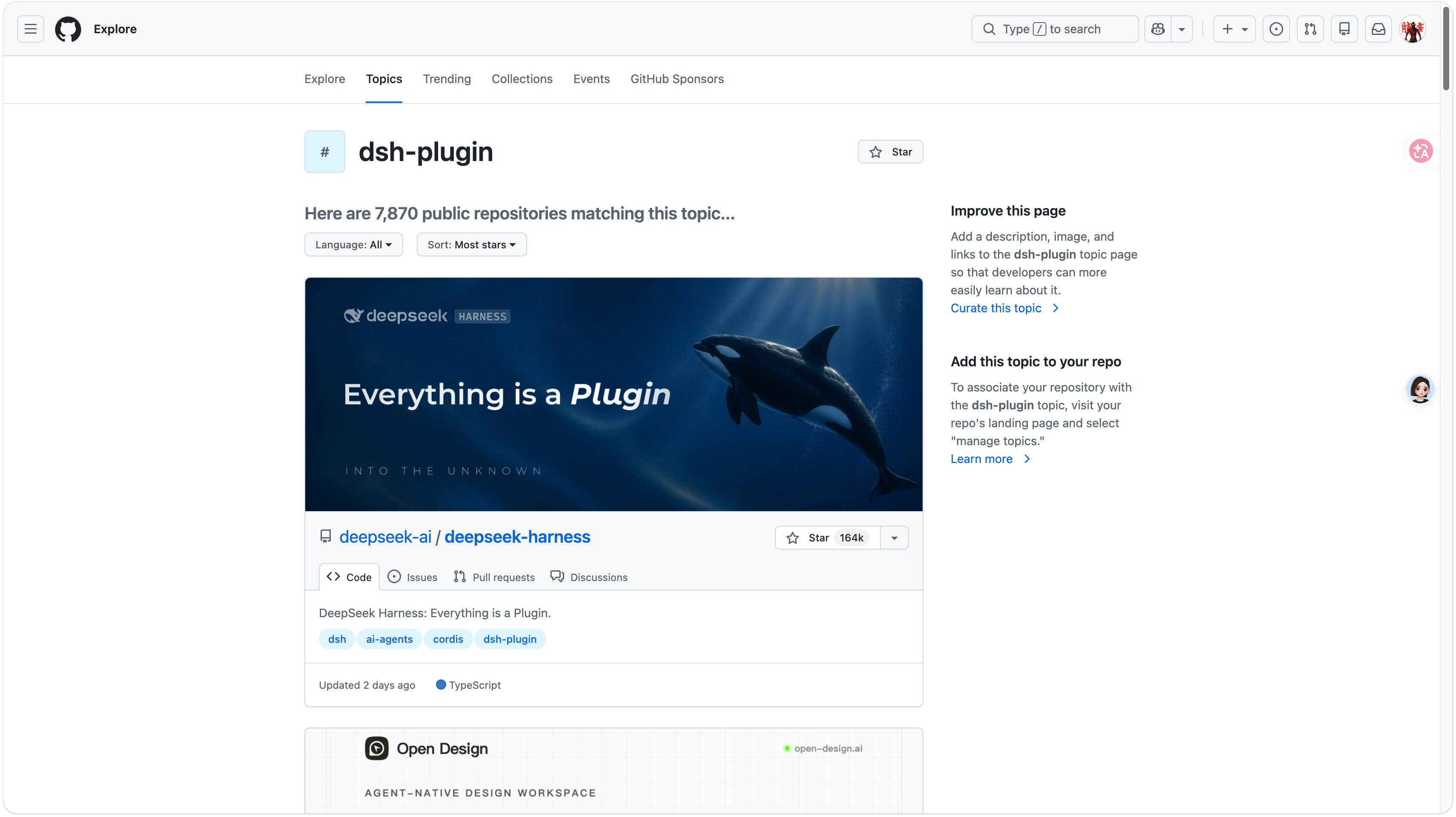Screen dimensions: 1456x817
Task: Click the pink translate extension icon
Action: click(1421, 151)
